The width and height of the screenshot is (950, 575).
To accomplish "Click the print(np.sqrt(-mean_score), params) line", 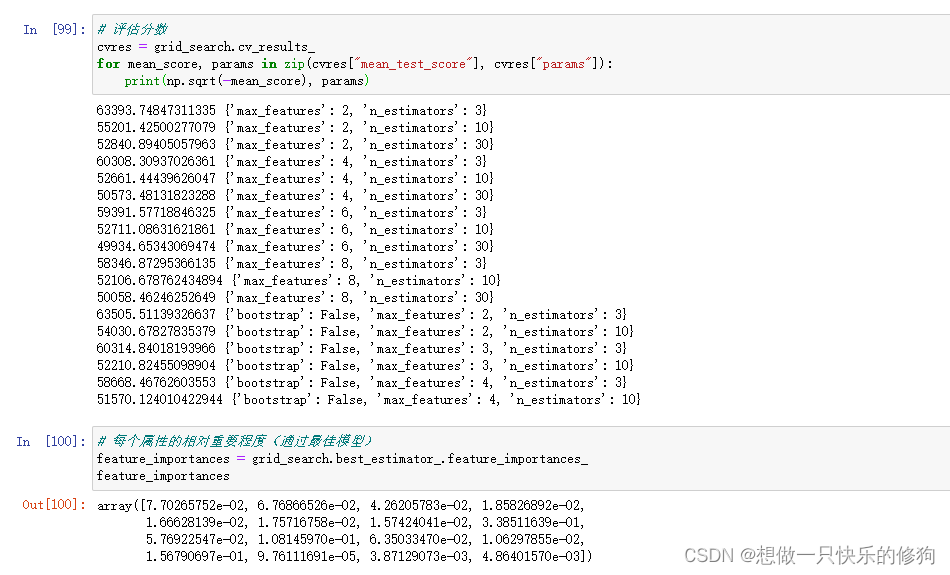I will click(247, 81).
